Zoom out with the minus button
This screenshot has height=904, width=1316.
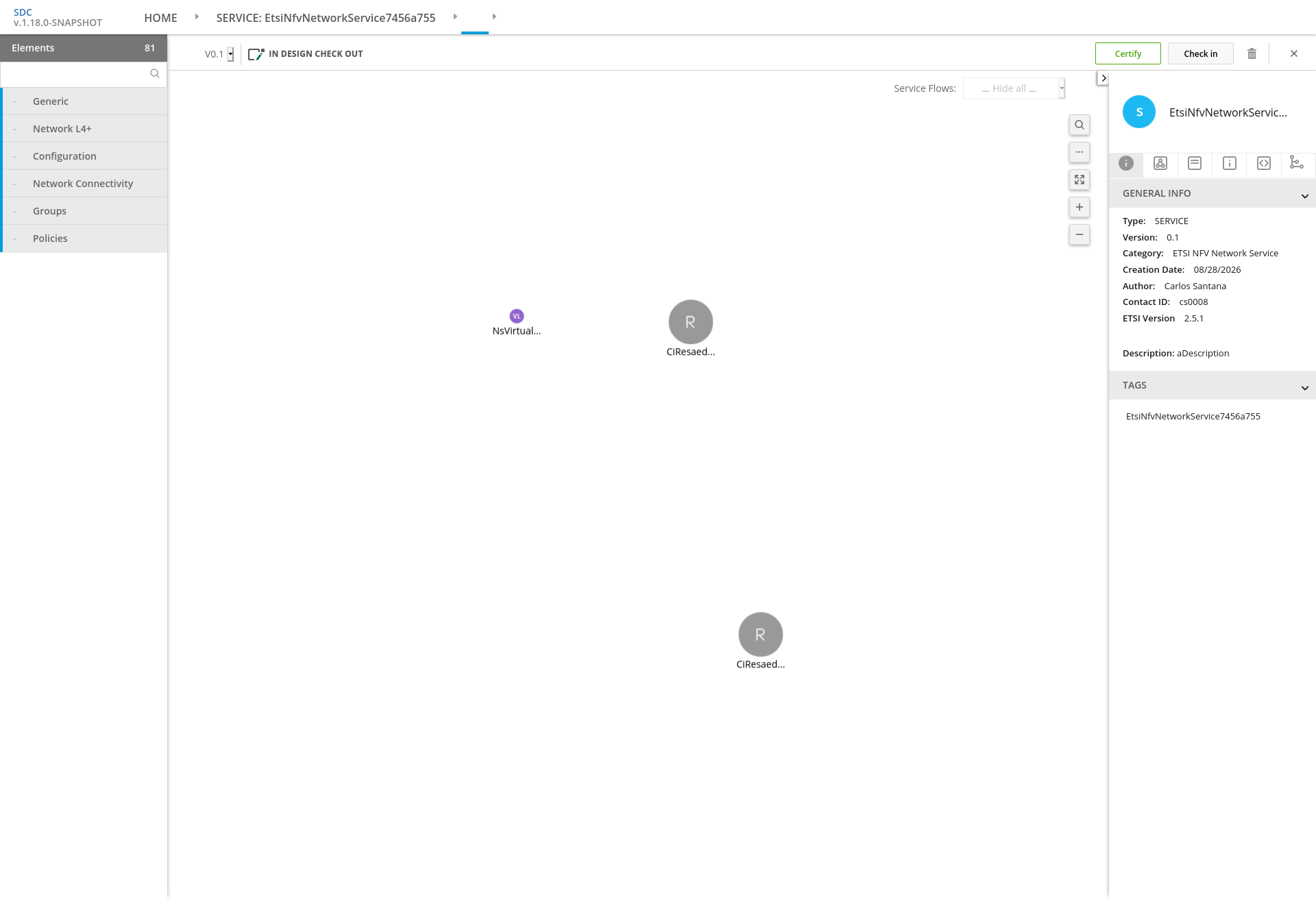[x=1080, y=234]
